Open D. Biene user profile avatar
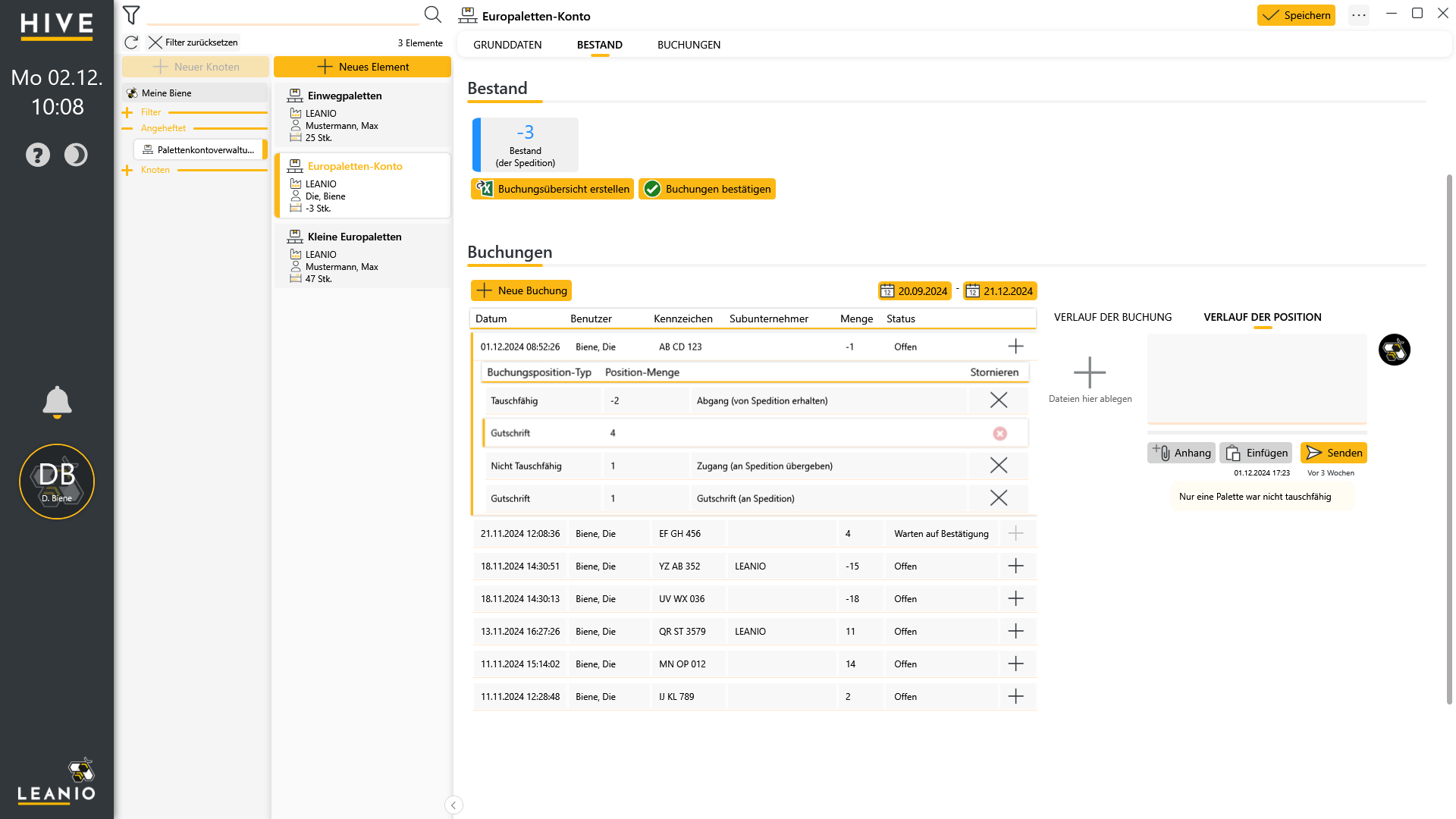 tap(57, 482)
